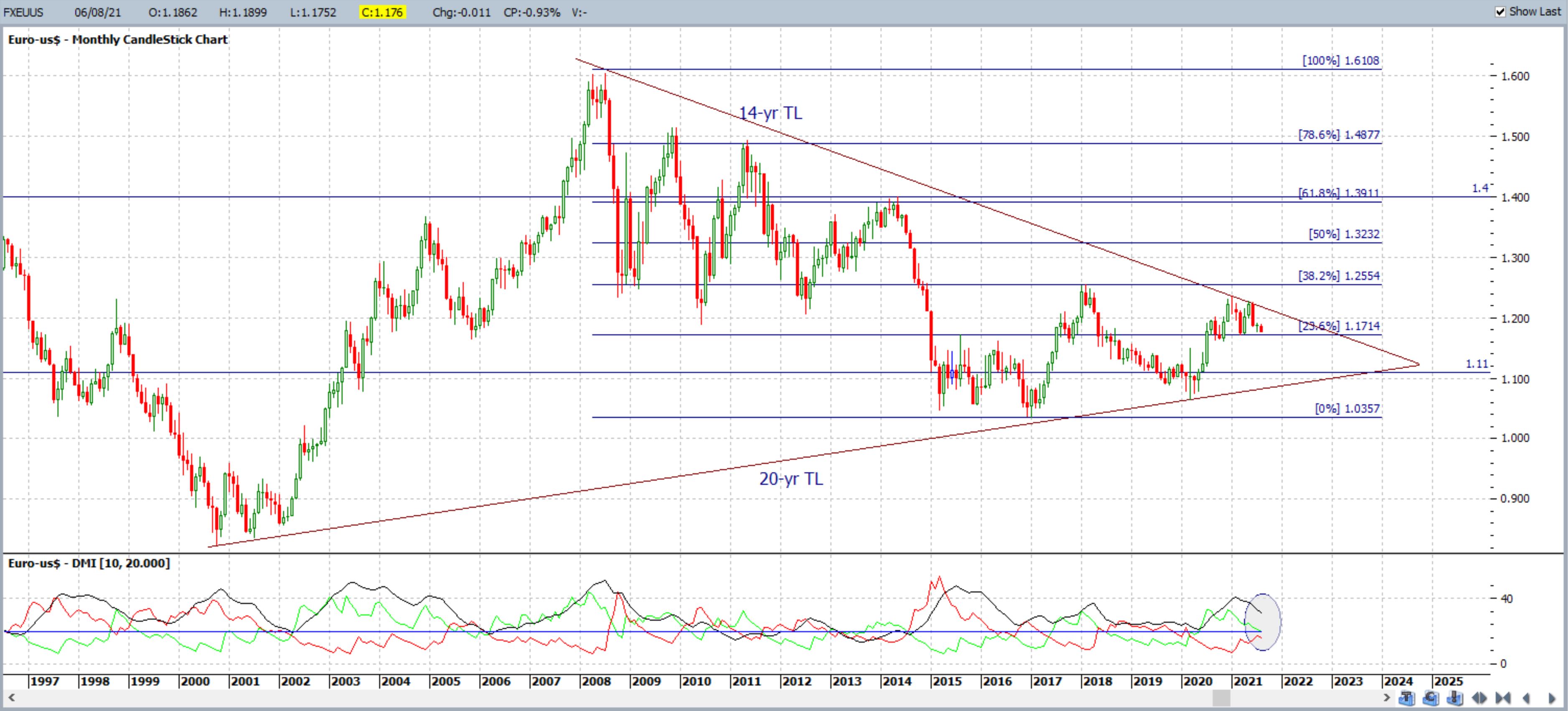Click the horizontal scrollbar thumb
Image resolution: width=1568 pixels, height=711 pixels.
1221,698
